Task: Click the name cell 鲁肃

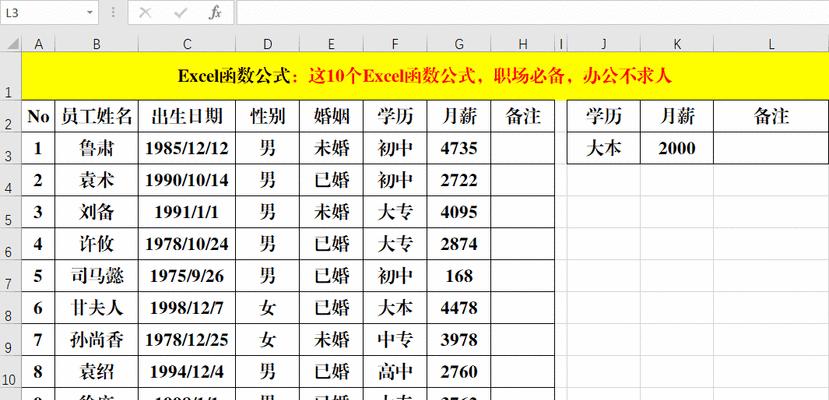Action: click(x=96, y=148)
